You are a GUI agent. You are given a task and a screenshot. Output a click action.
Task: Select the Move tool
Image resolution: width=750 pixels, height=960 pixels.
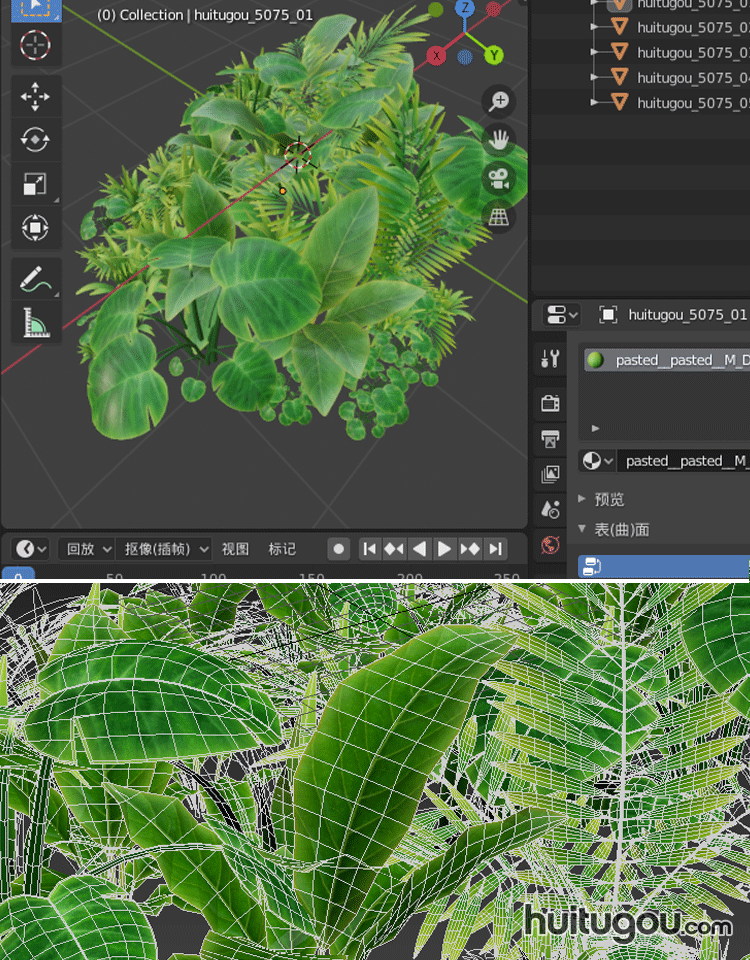pos(35,97)
